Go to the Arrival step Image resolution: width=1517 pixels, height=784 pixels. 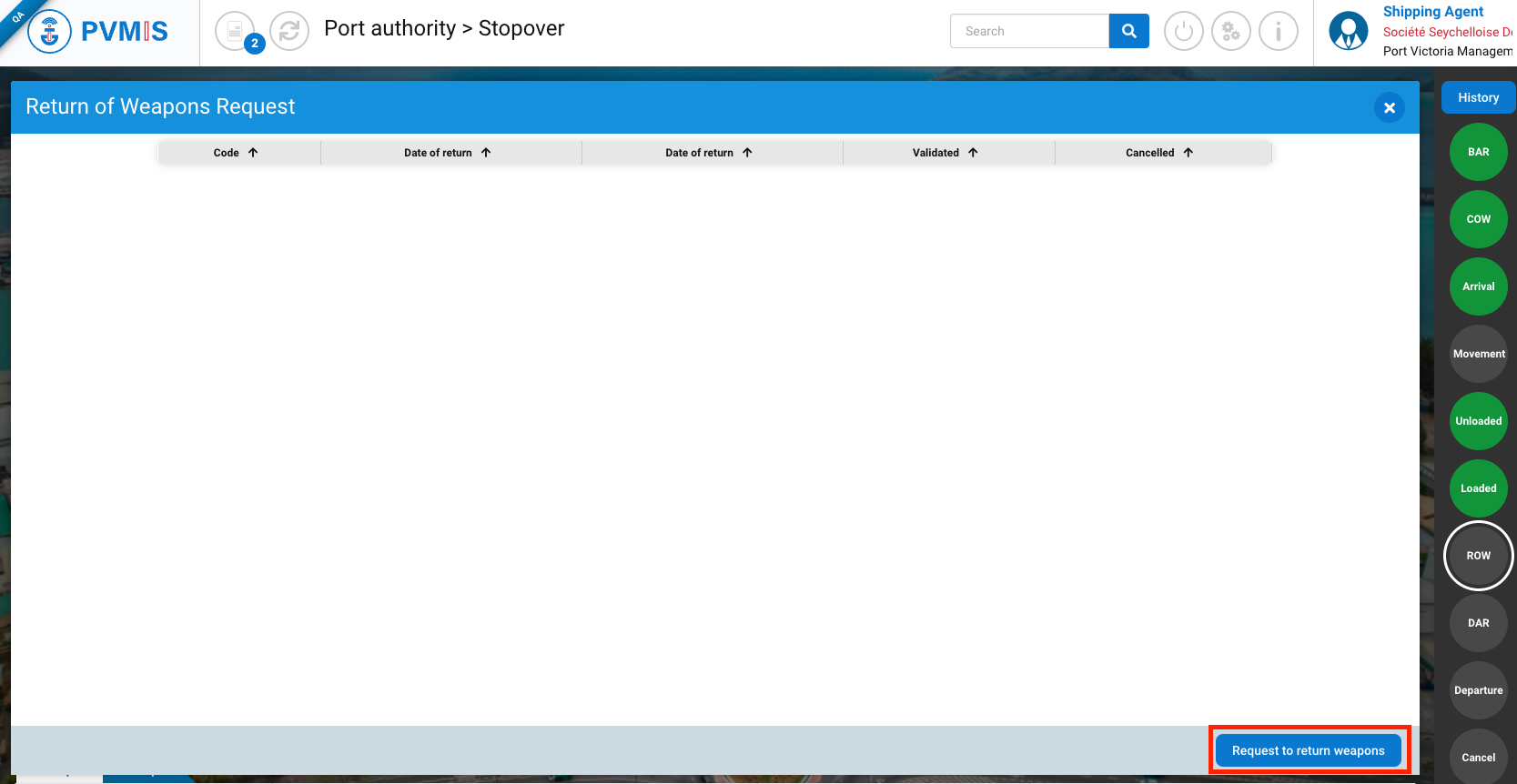(1478, 286)
